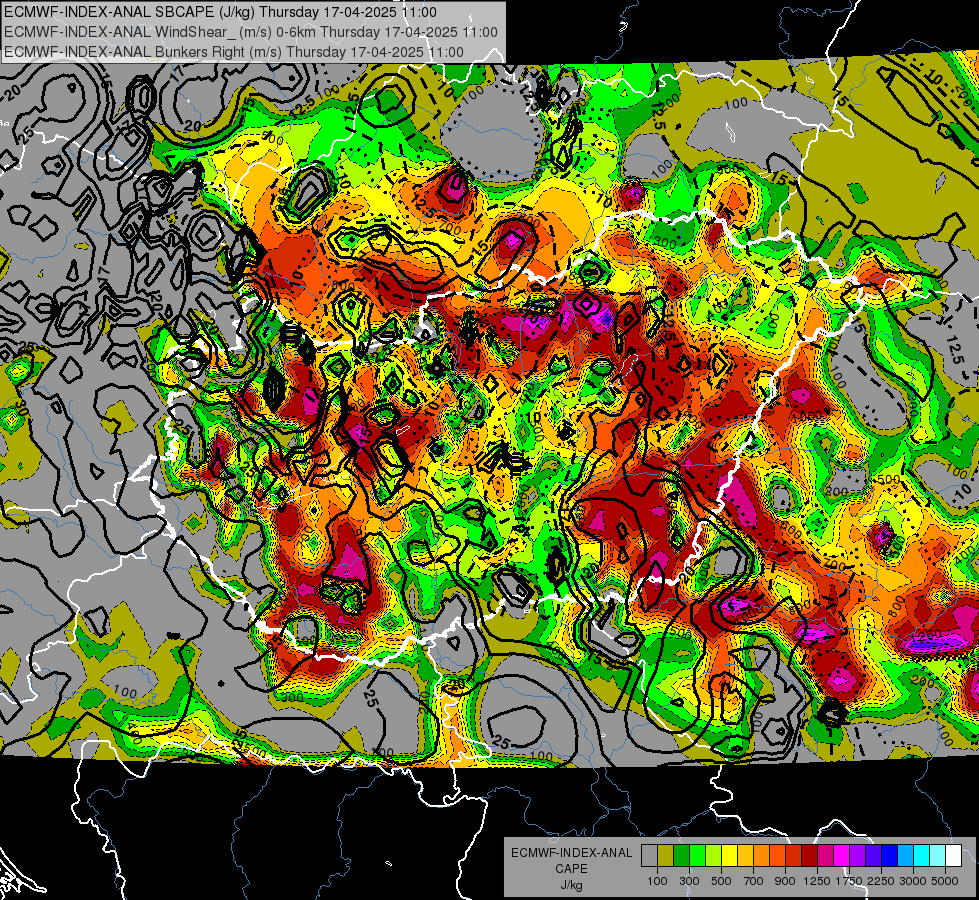This screenshot has width=979, height=900.
Task: Select the brick red legend swatch
Action: coord(794,856)
